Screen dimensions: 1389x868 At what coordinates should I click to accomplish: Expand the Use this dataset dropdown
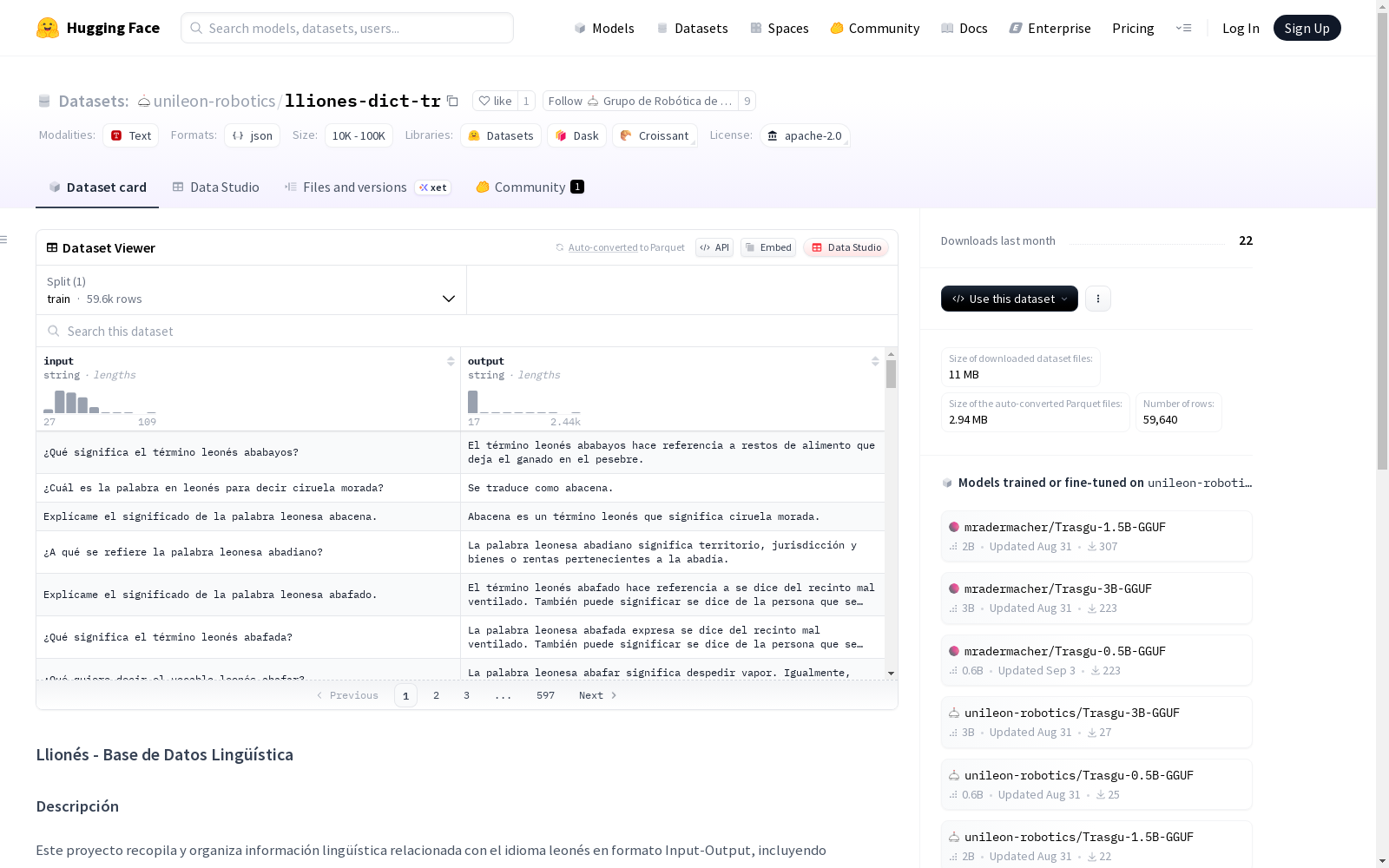pos(1010,299)
